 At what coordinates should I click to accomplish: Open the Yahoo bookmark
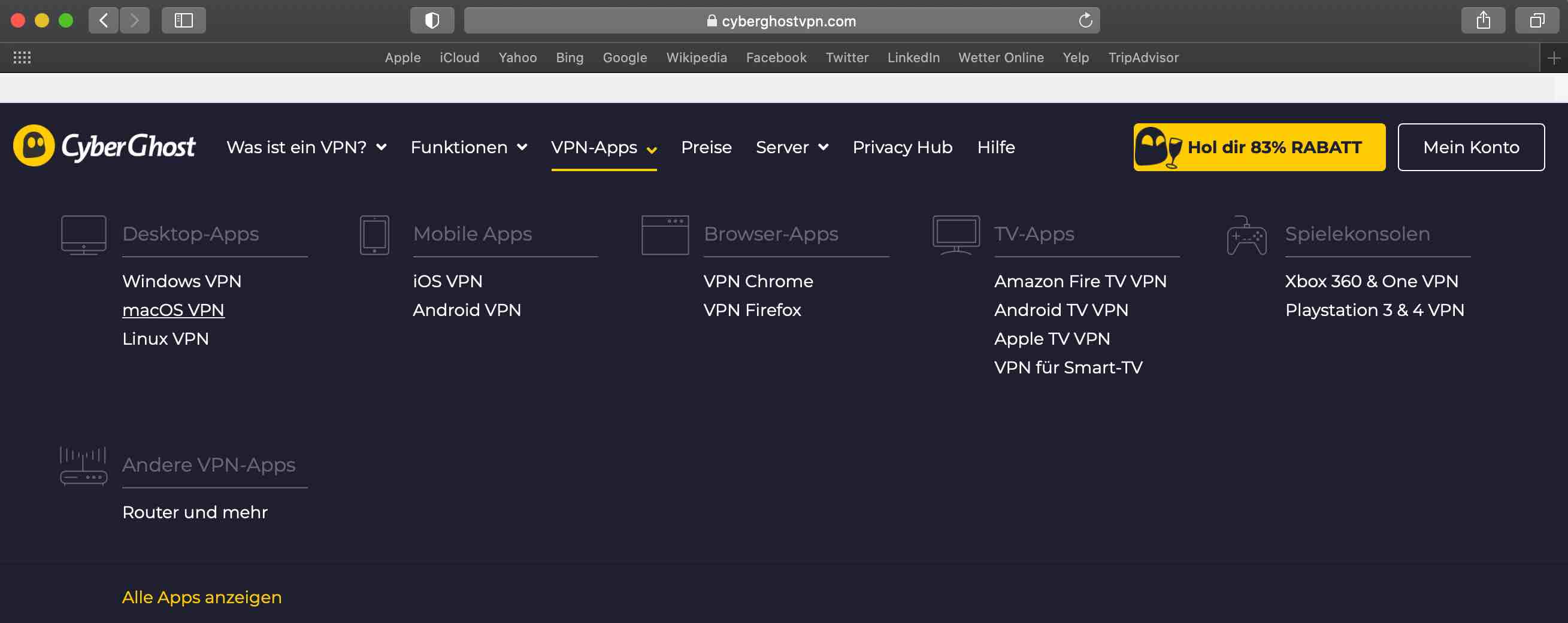517,58
